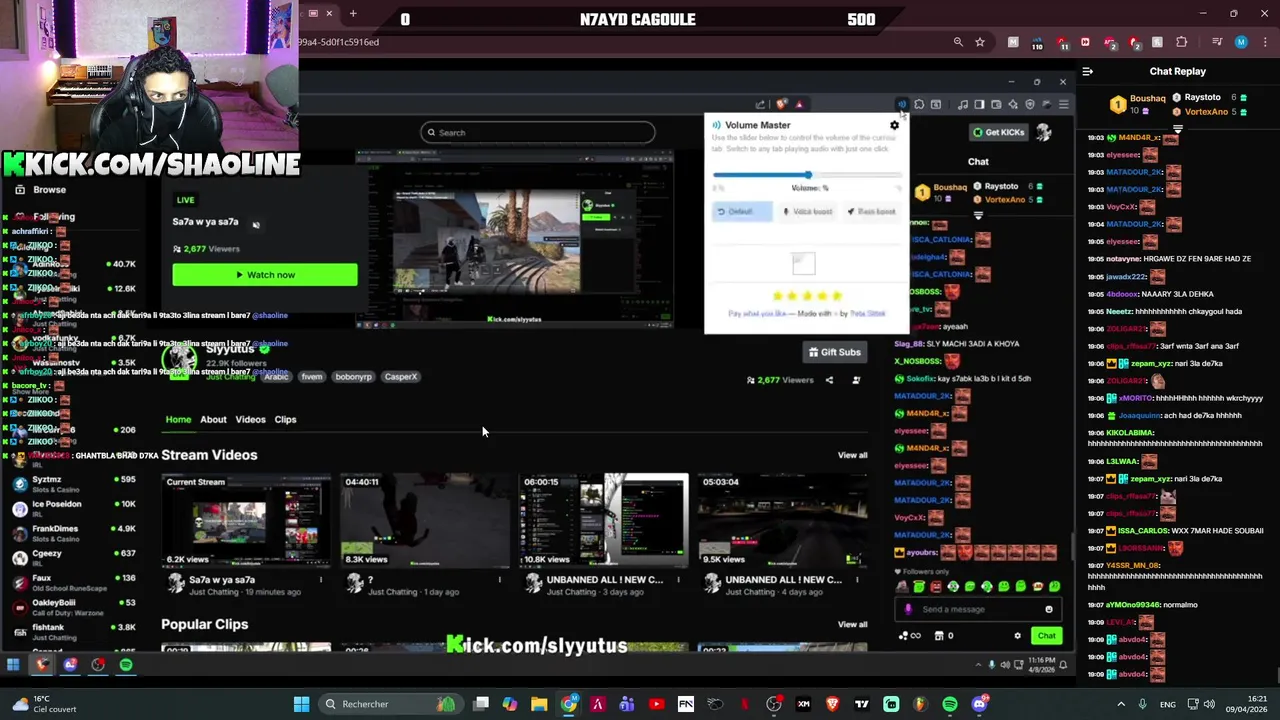Open the Current Stream video thumbnail
Image resolution: width=1280 pixels, height=720 pixels.
point(246,520)
